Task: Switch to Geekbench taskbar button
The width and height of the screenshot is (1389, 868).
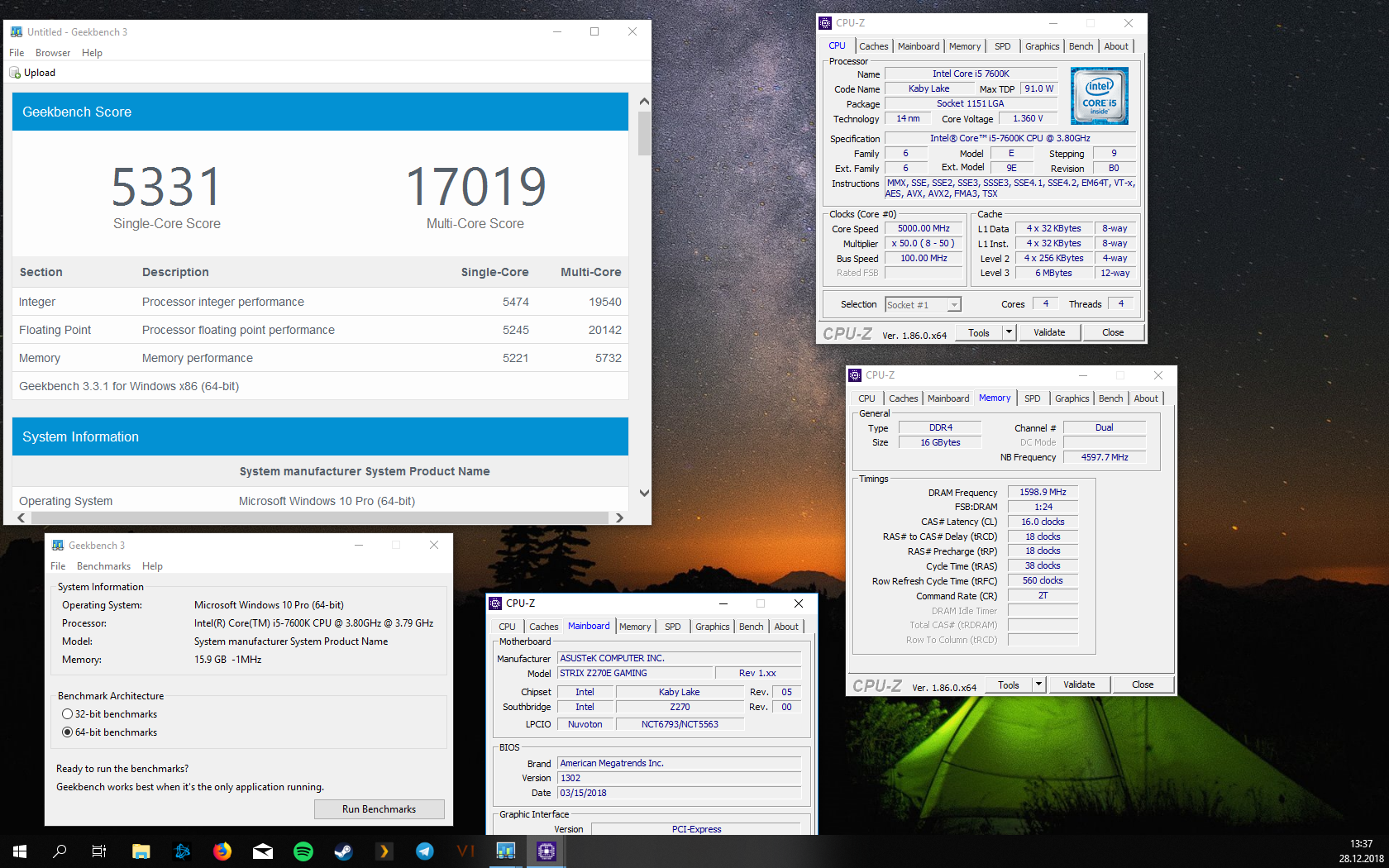Action: (506, 851)
